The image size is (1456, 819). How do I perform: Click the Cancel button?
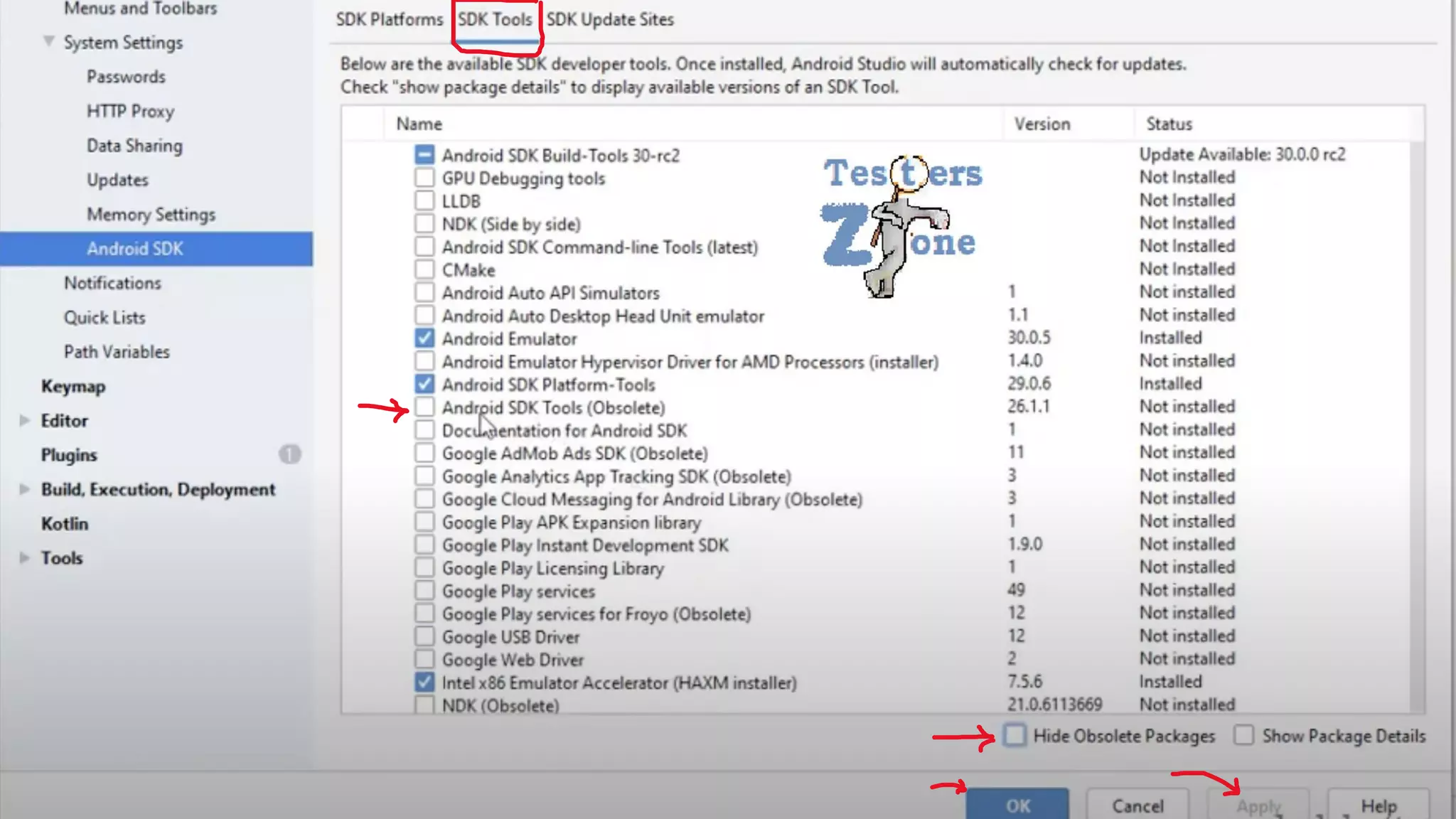tap(1137, 805)
